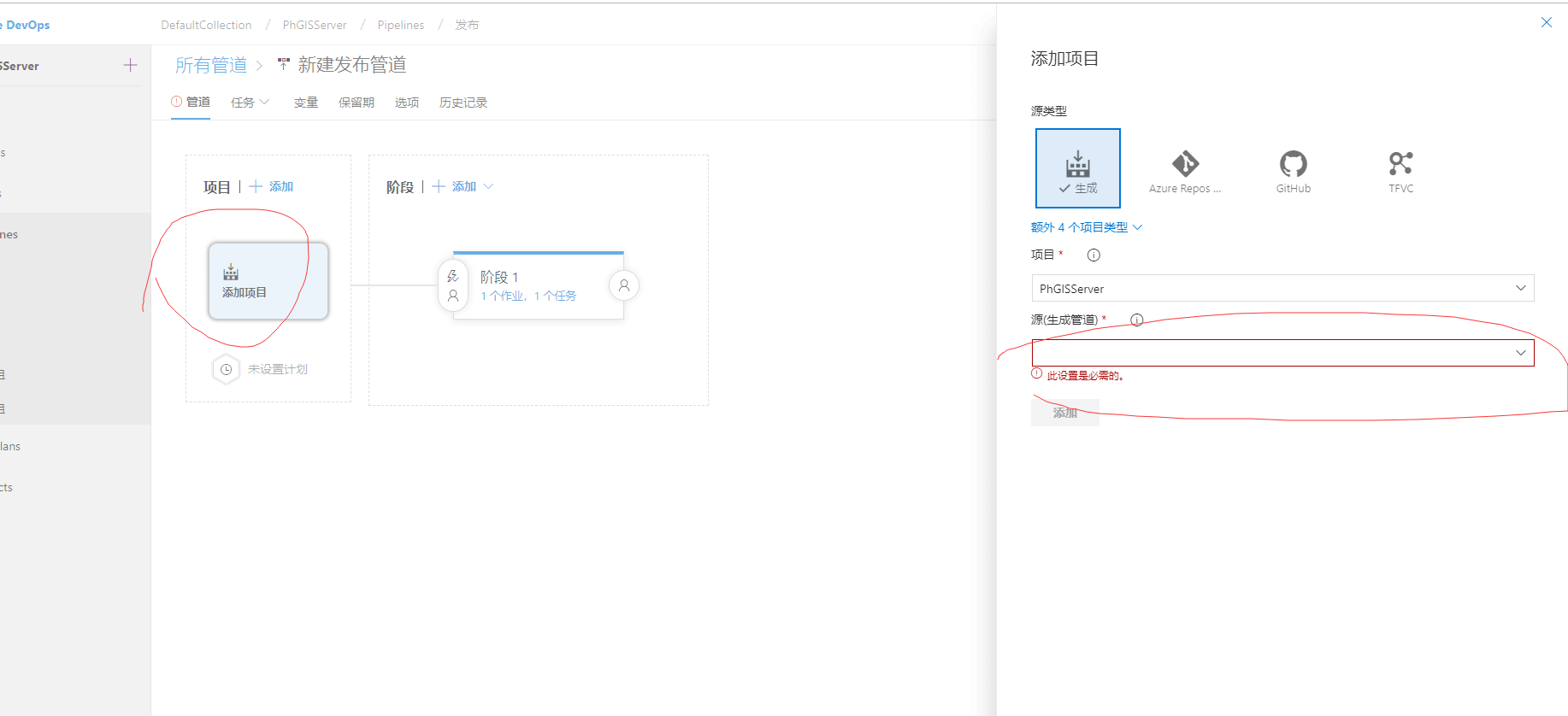
Task: Click the 添加项目 artifact card
Action: [268, 281]
